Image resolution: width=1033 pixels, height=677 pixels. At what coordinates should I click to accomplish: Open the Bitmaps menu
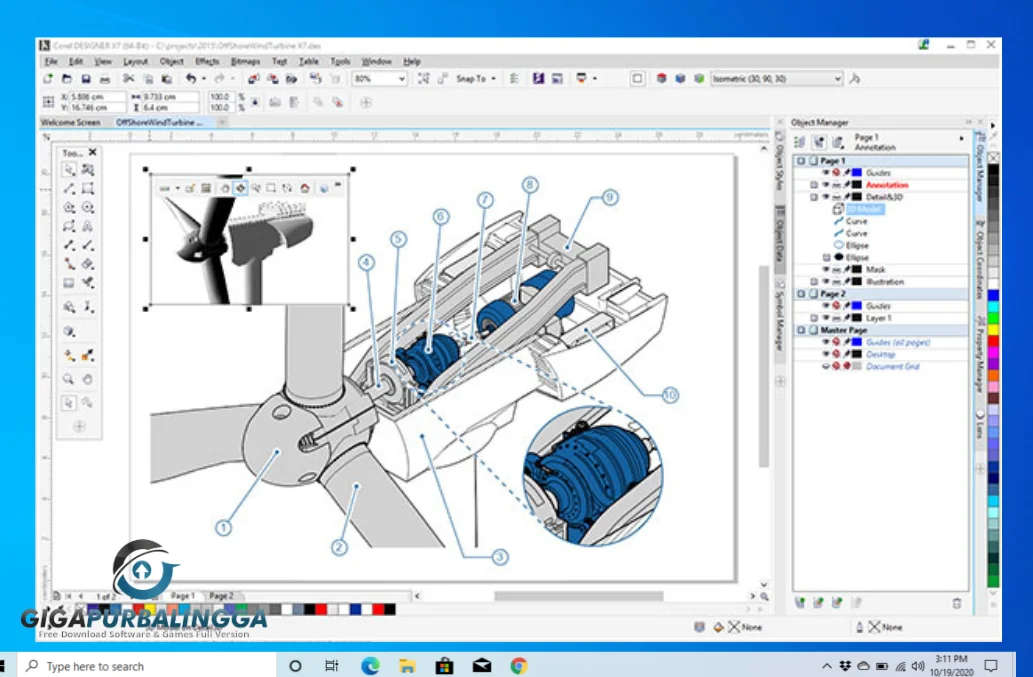point(245,61)
